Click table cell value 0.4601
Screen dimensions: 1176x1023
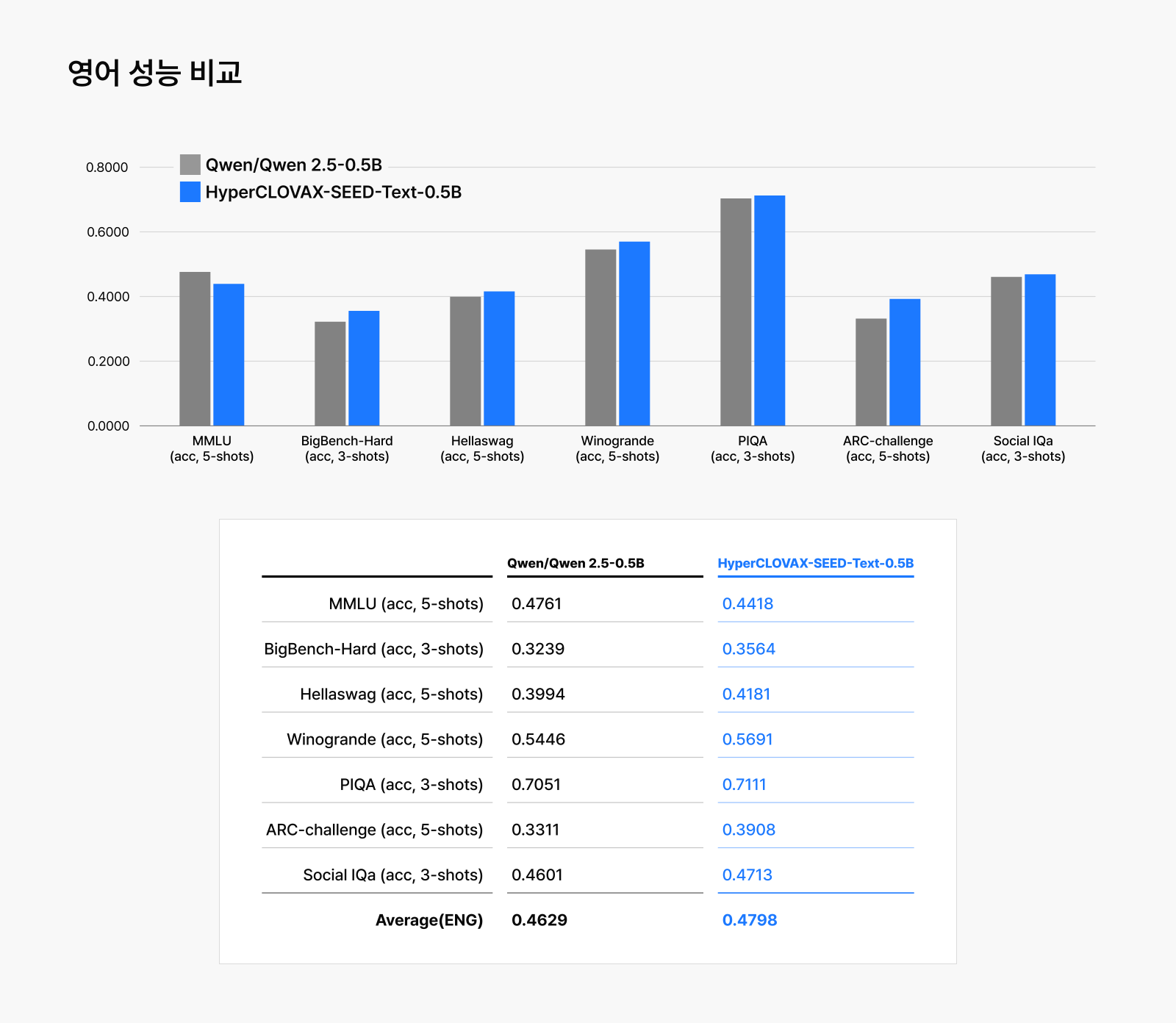pos(537,875)
